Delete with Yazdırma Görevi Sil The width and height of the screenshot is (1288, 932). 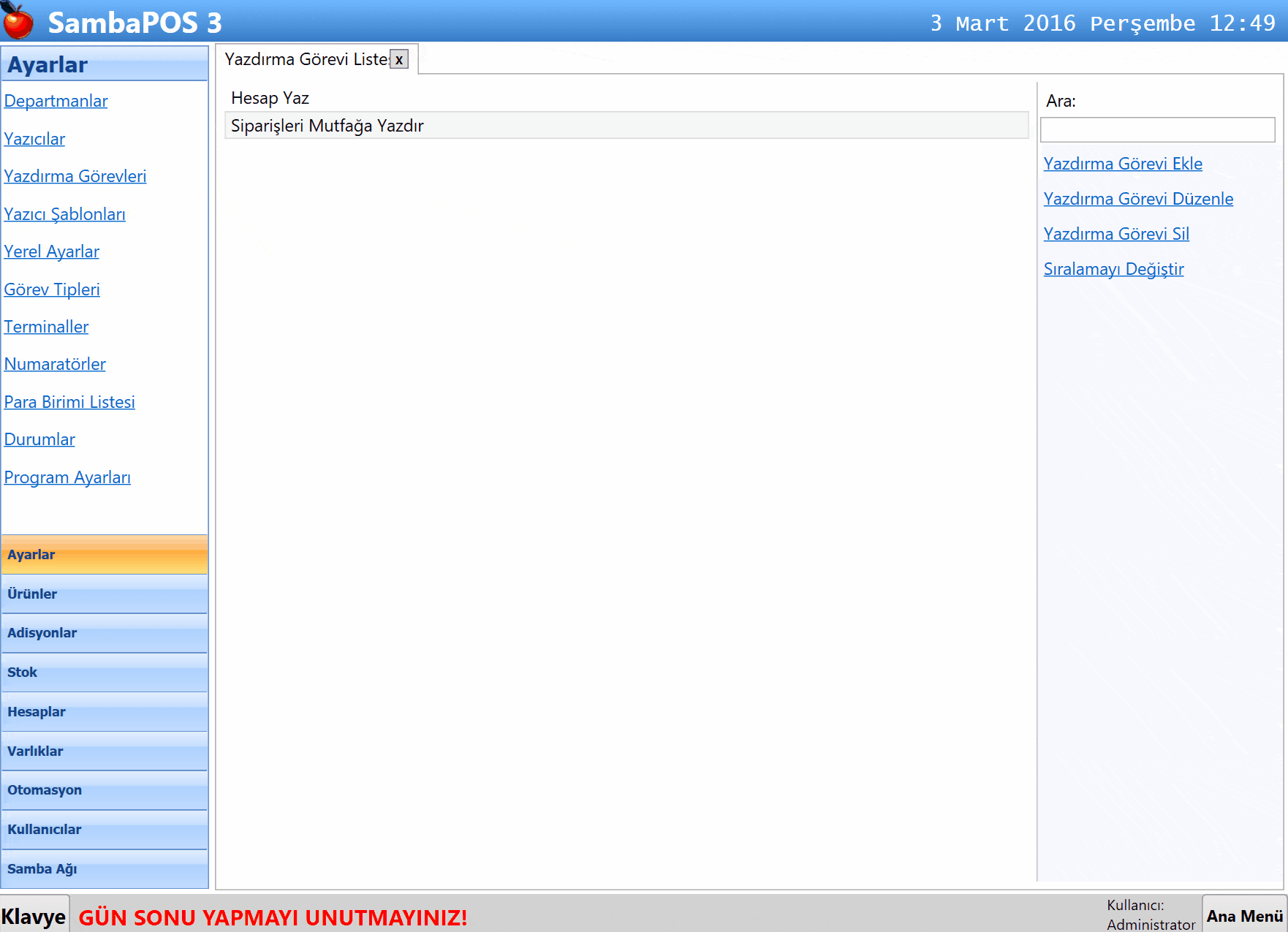[x=1115, y=234]
